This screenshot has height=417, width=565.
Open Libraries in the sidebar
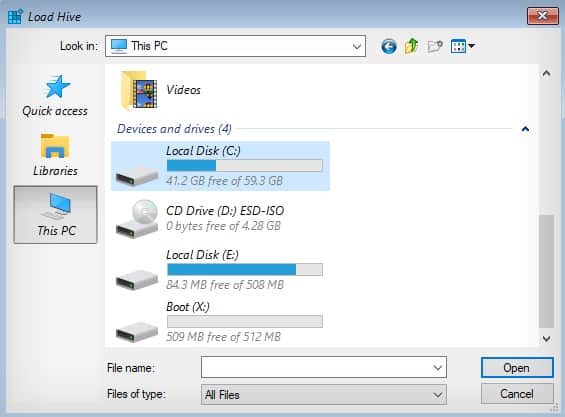tap(55, 155)
